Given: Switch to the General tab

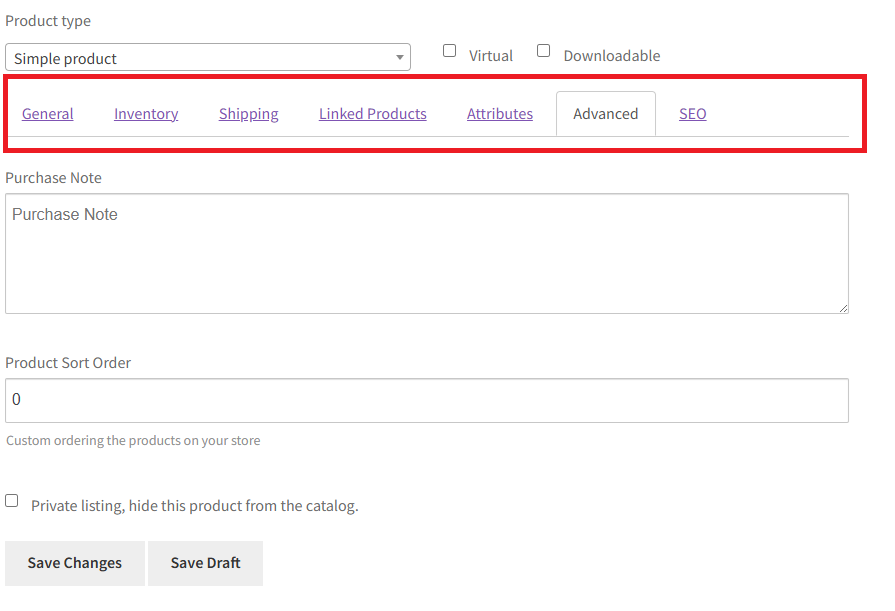Looking at the screenshot, I should [x=47, y=114].
